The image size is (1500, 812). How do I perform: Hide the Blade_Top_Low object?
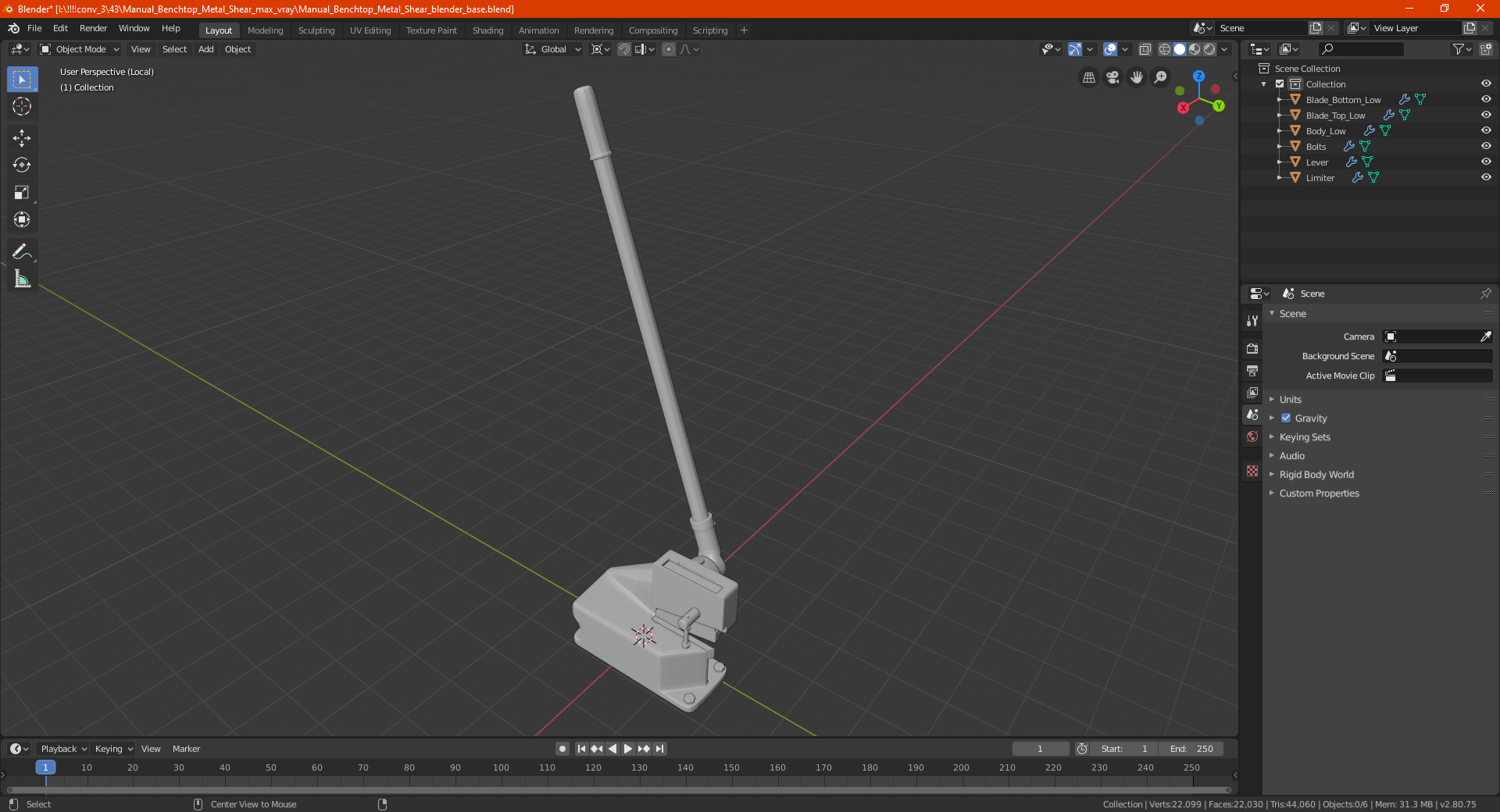pyautogui.click(x=1485, y=115)
